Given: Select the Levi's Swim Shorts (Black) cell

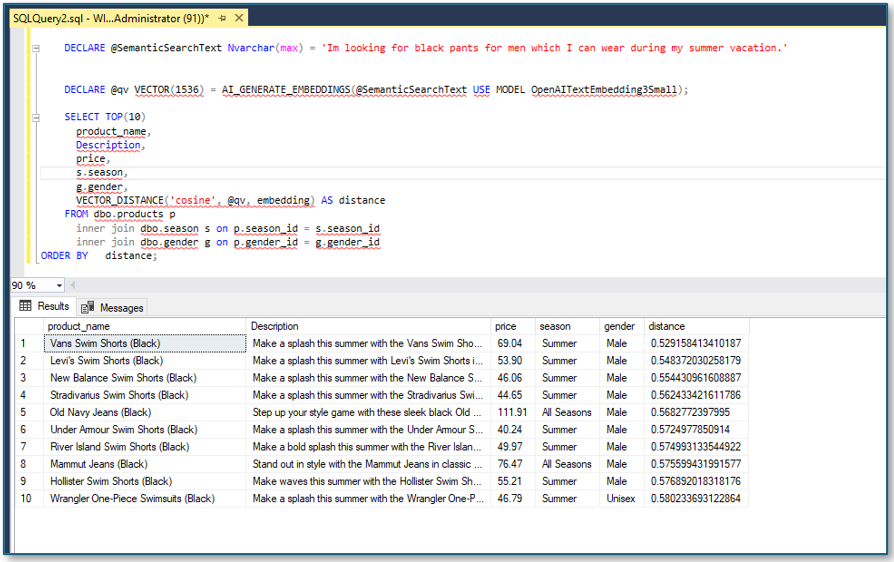Looking at the screenshot, I should pos(145,361).
